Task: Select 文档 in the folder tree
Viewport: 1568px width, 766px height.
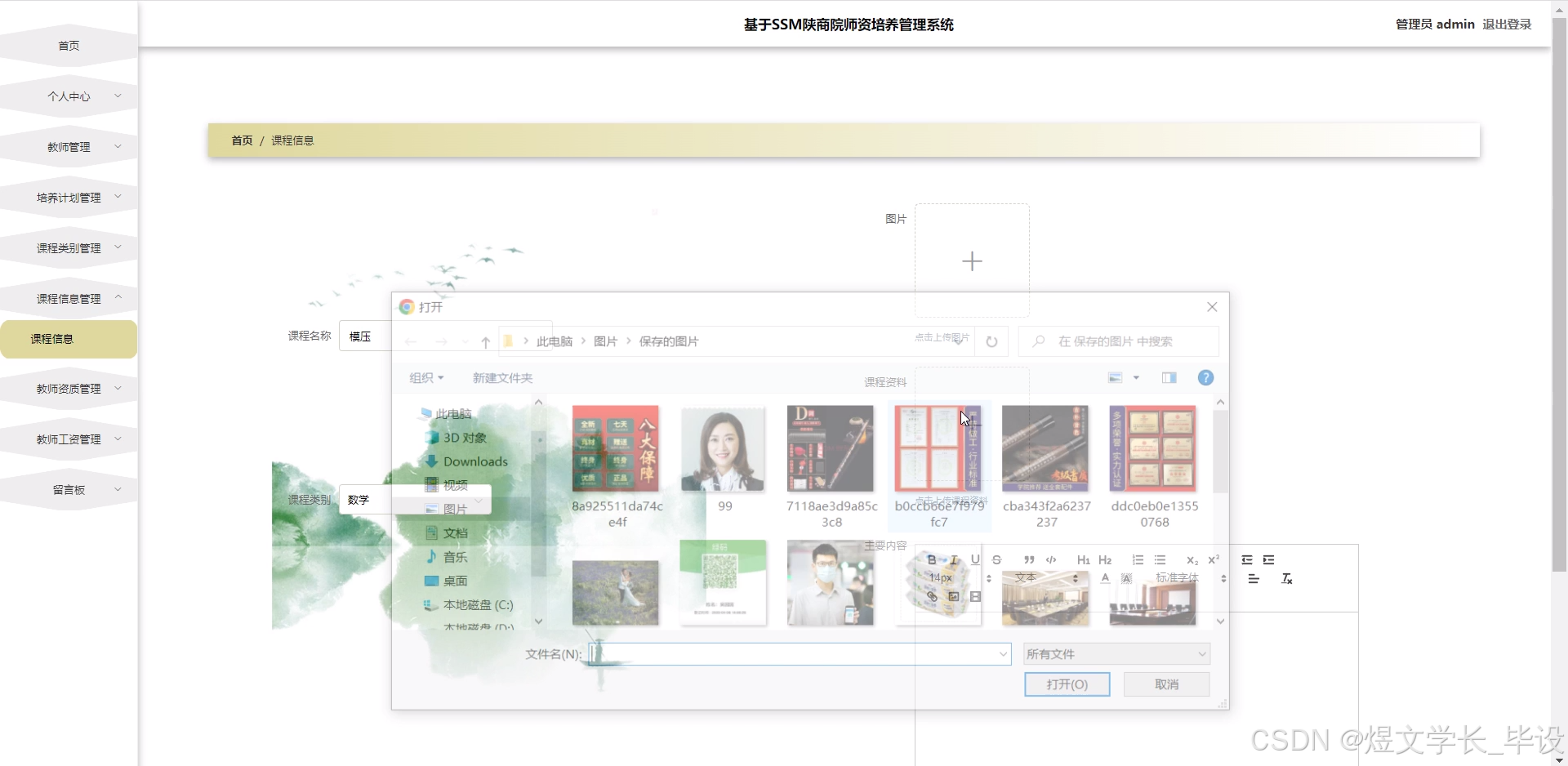Action: click(447, 533)
